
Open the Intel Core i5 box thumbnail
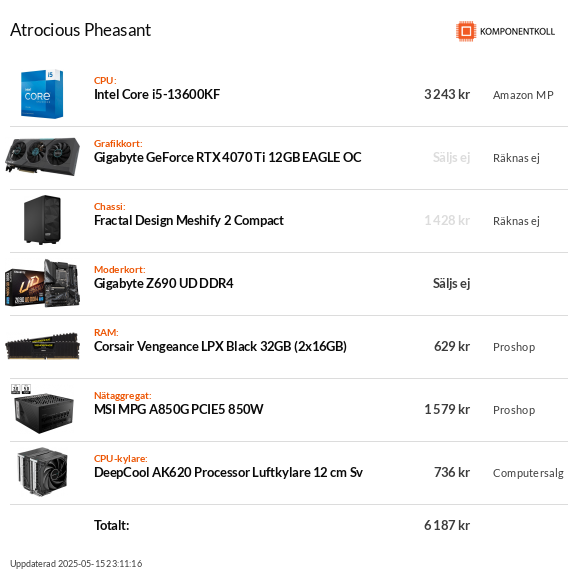[42, 94]
